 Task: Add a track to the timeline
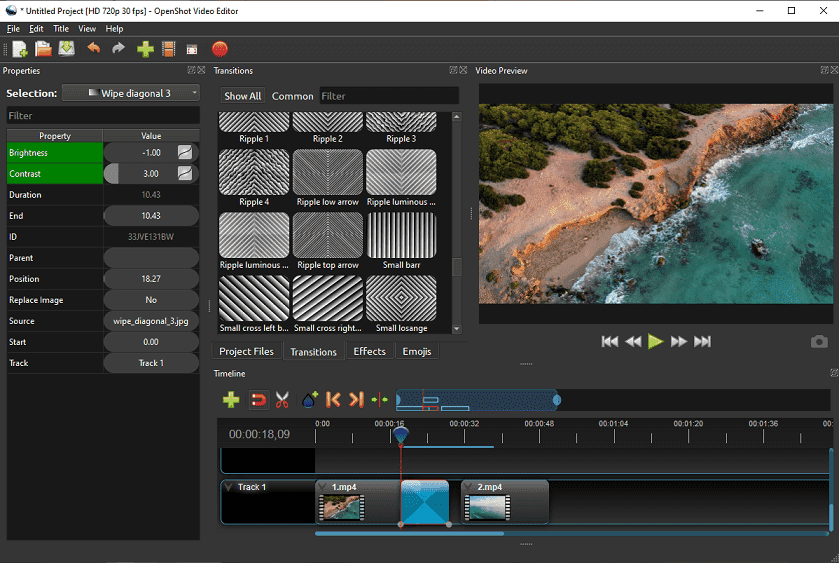(x=231, y=400)
